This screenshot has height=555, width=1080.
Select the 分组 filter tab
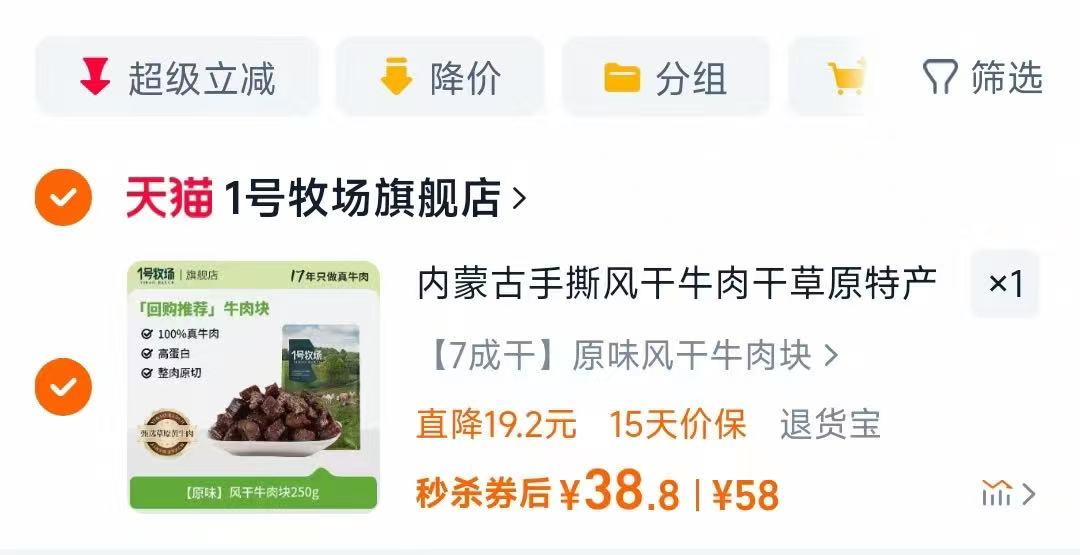(665, 76)
